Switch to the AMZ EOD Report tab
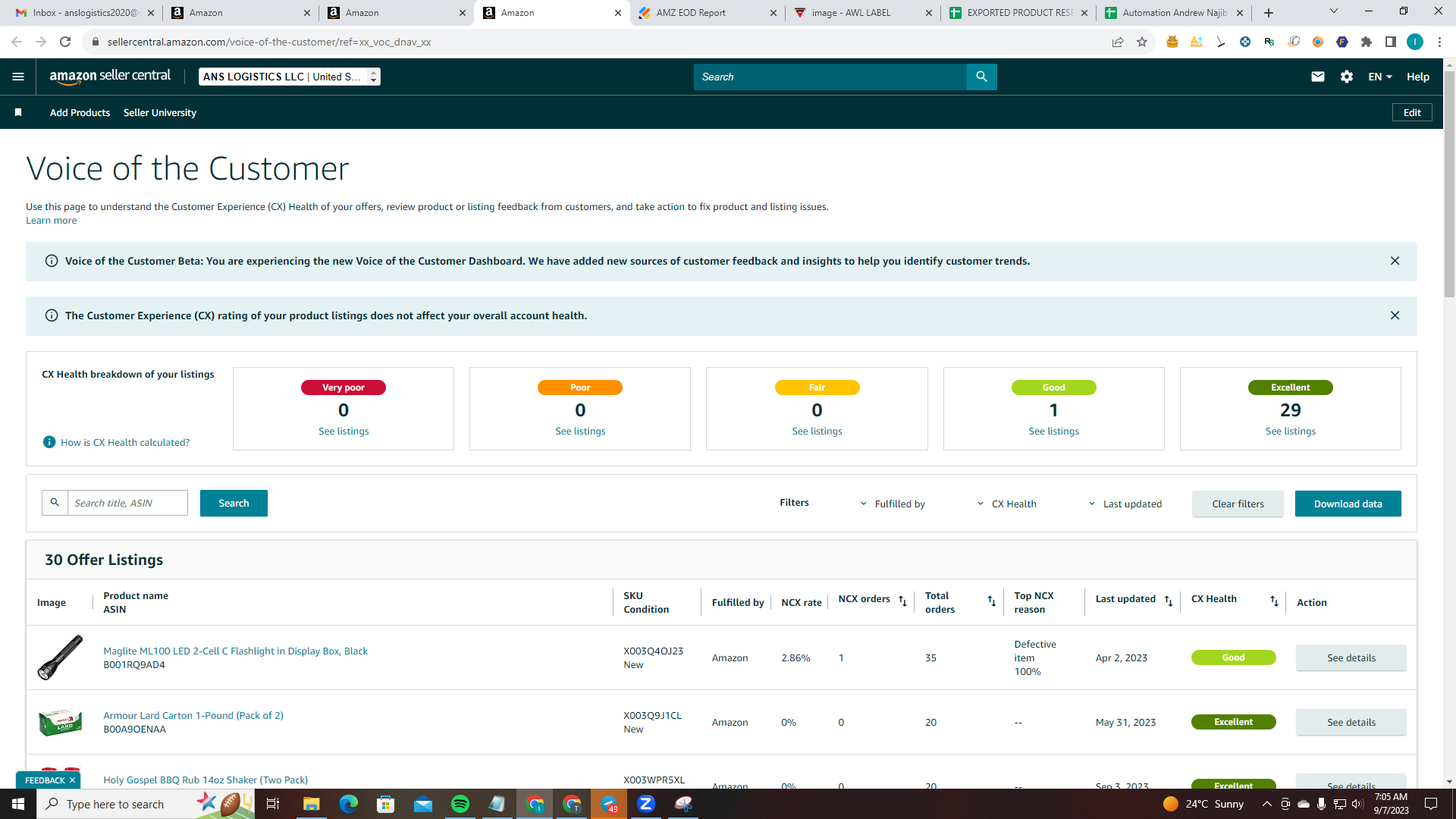1456x819 pixels. [707, 13]
